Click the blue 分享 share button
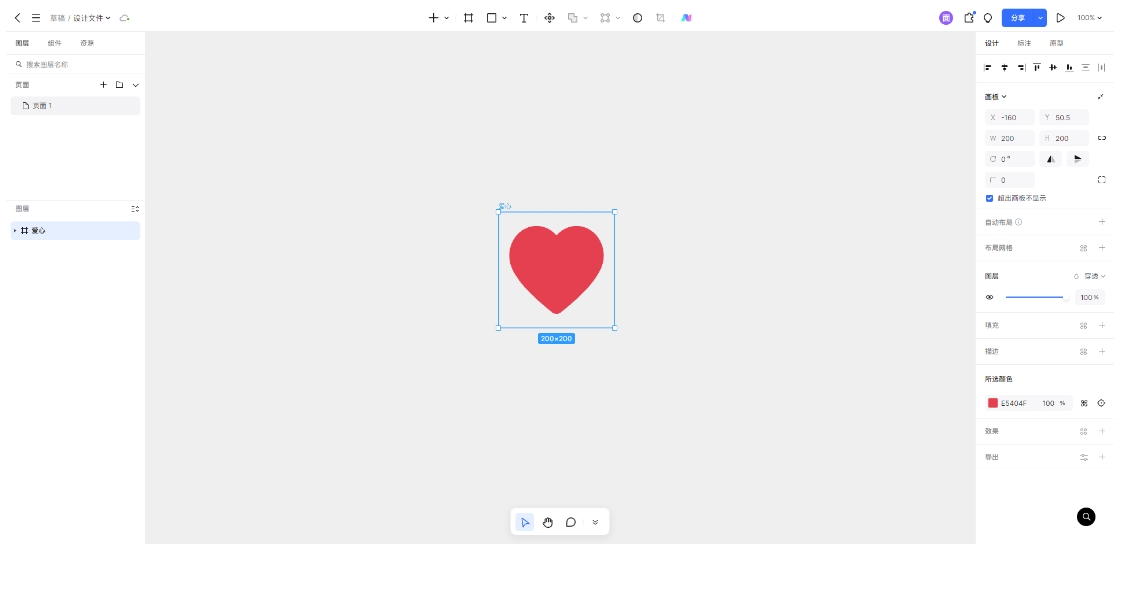Screen dimensions: 1139x601 [1018, 17]
